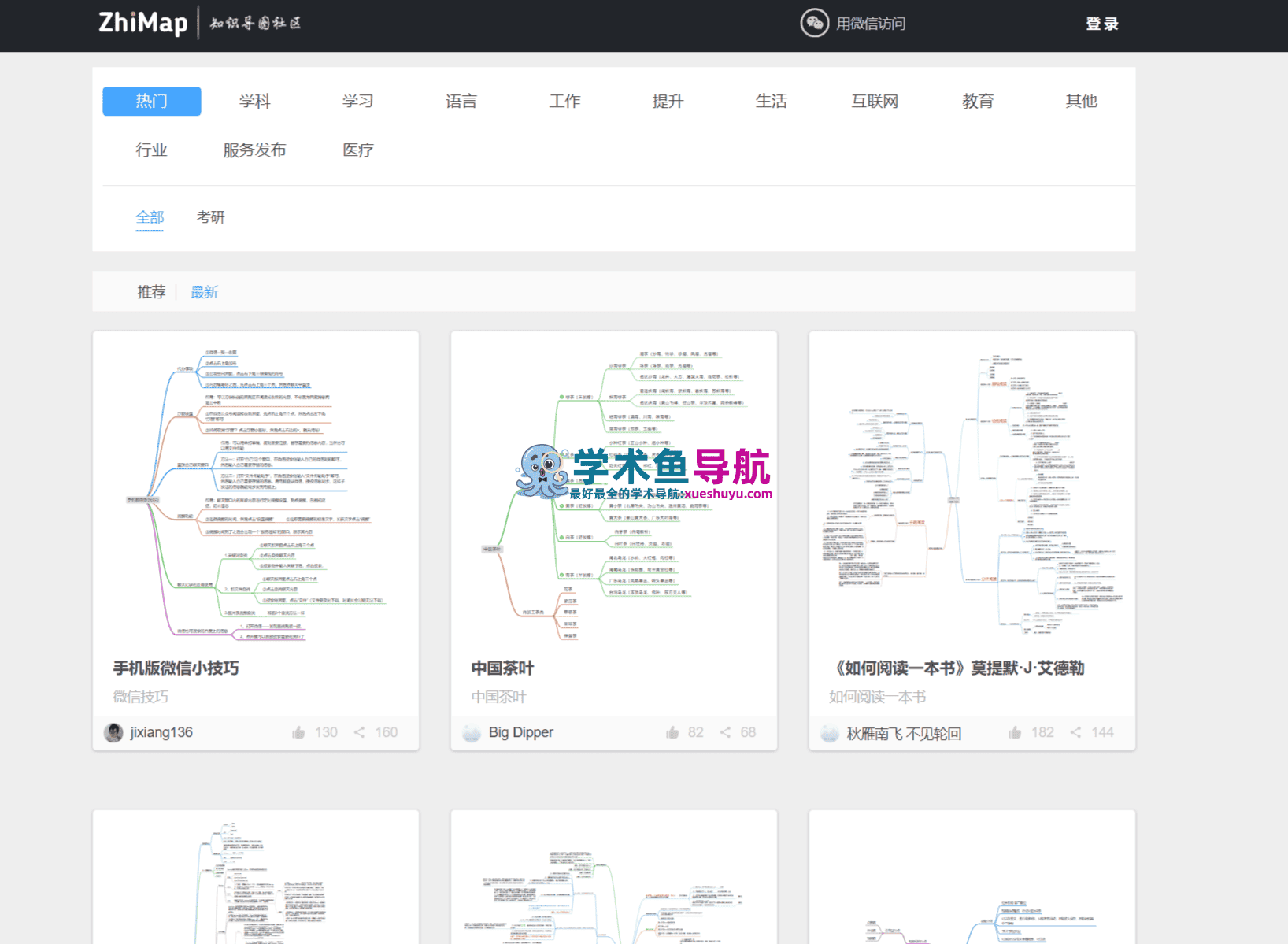
Task: Select the 热门 category tab
Action: [152, 101]
